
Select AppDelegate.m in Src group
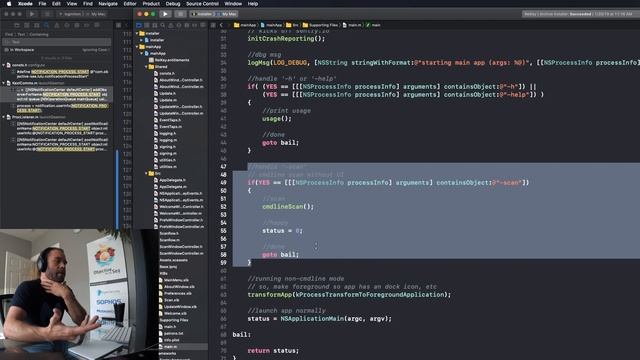coord(173,187)
